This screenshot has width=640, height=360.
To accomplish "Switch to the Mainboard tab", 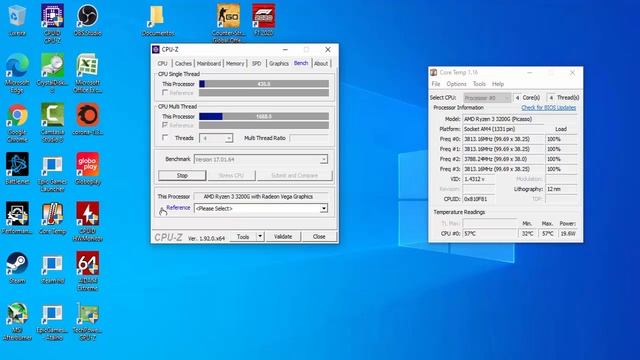I will pos(209,64).
